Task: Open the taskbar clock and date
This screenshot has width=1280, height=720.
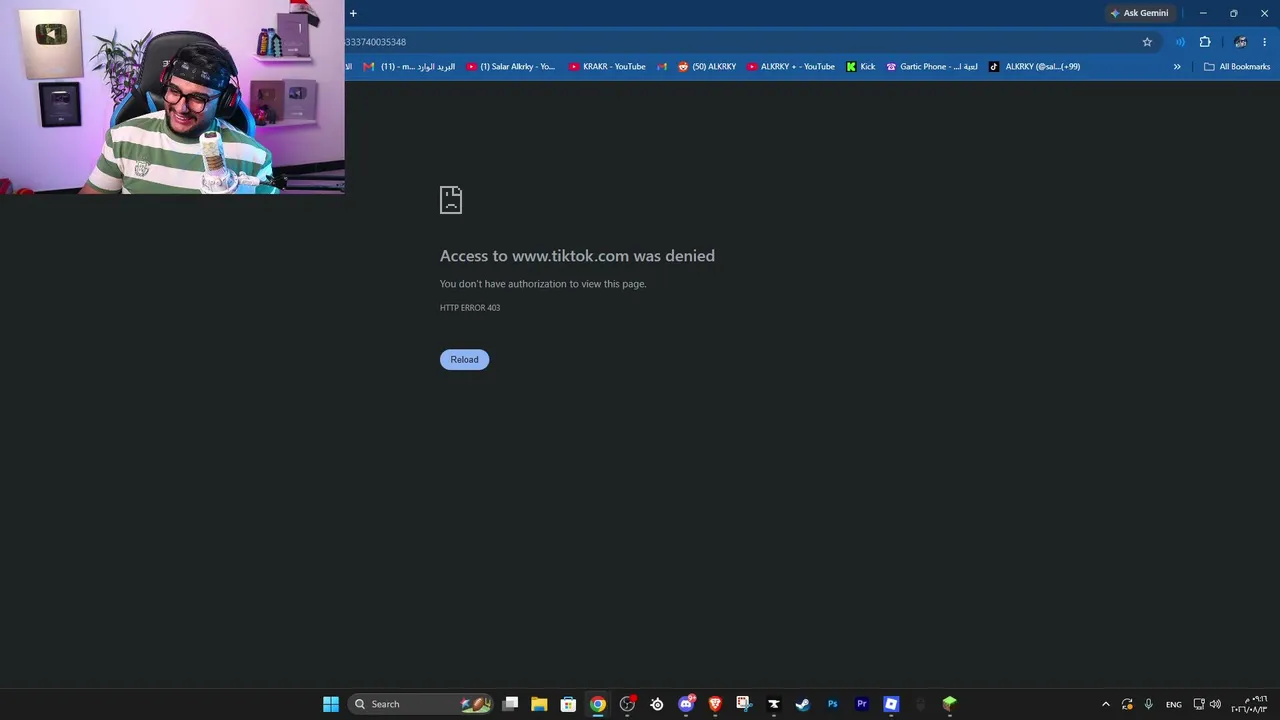Action: (x=1249, y=704)
